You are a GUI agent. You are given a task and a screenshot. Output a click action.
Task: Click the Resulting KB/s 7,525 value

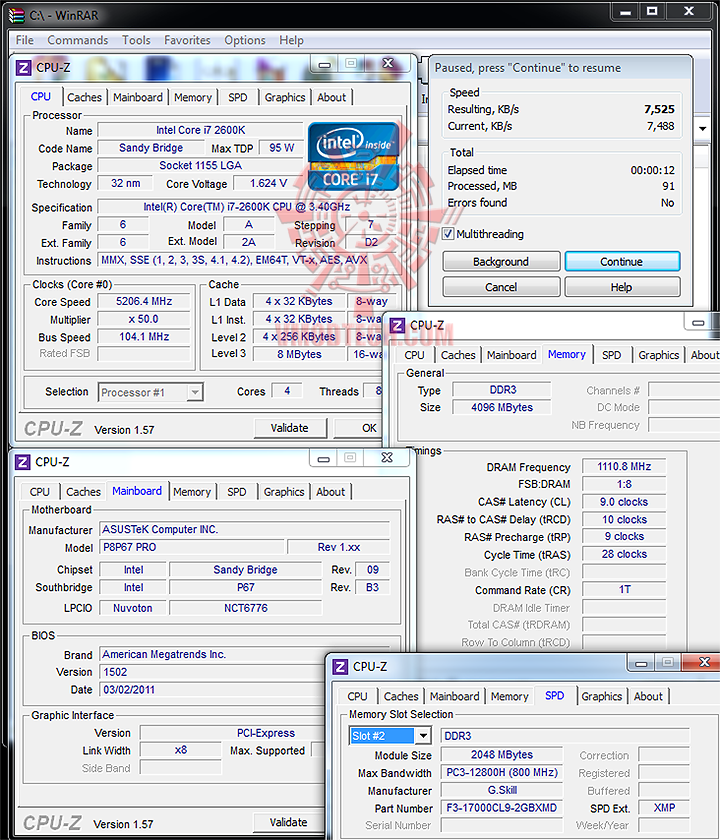click(659, 109)
